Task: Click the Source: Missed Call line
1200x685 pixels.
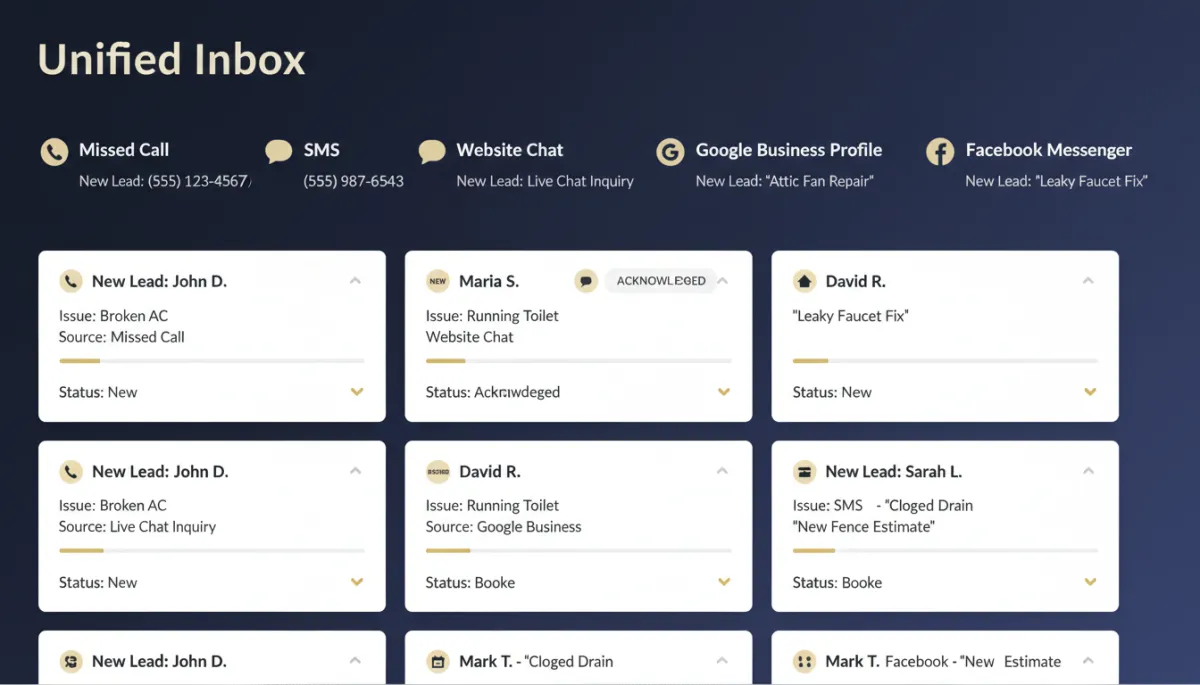Action: coord(122,337)
